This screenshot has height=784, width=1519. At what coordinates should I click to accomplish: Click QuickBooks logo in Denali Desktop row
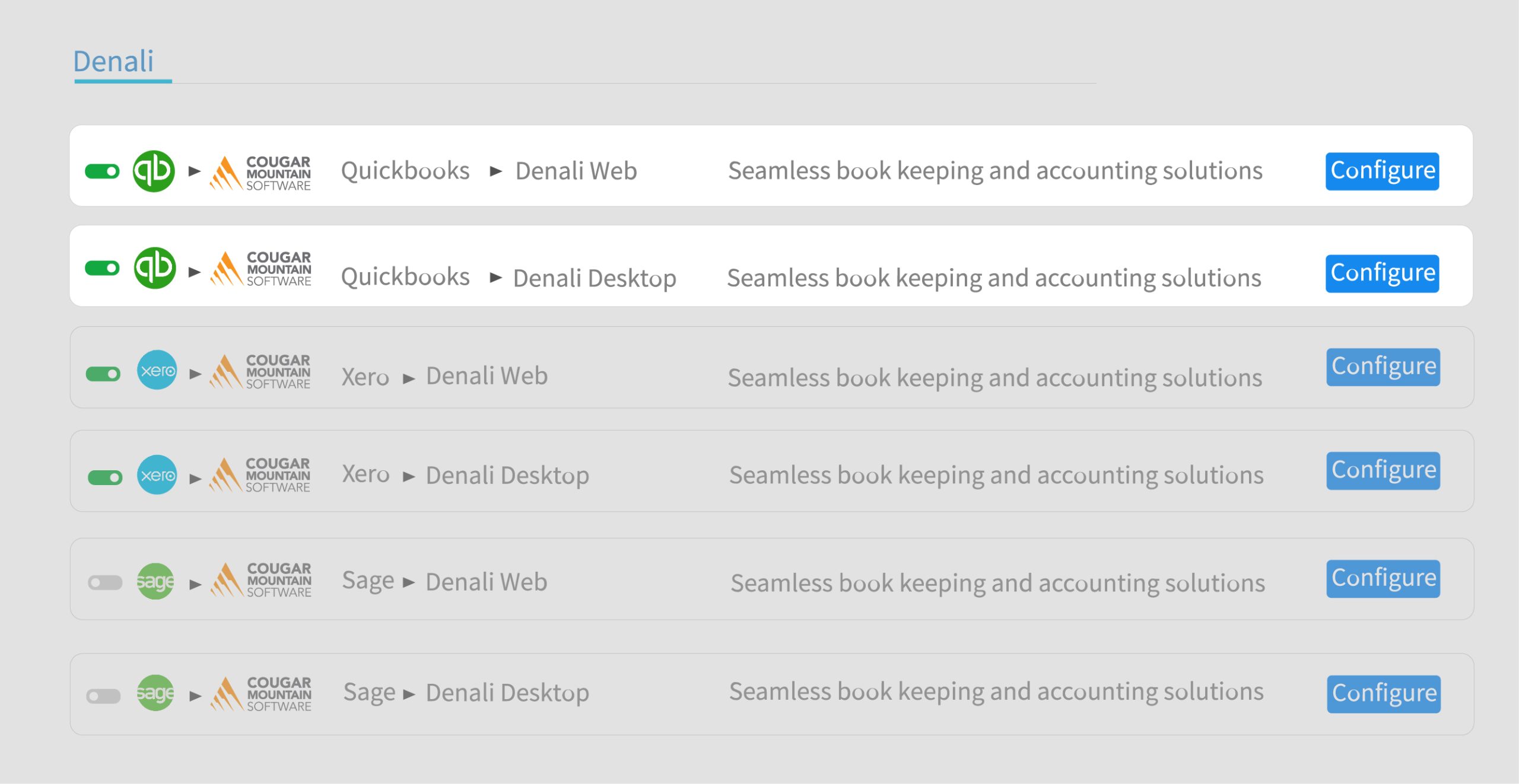[x=154, y=268]
